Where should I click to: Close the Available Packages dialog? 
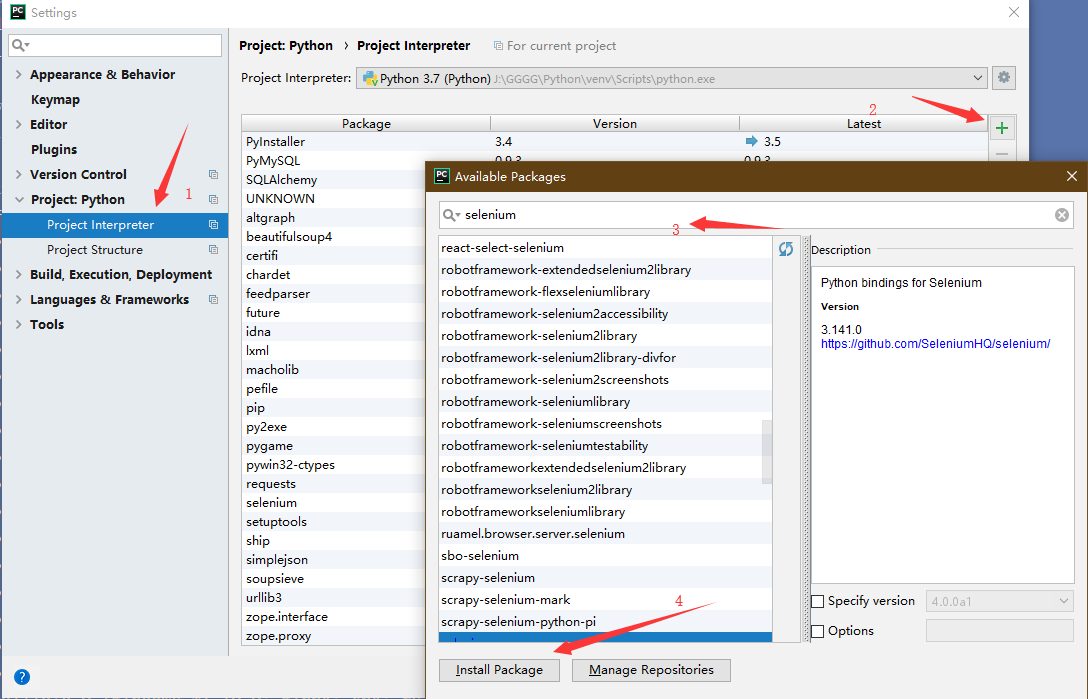(x=1071, y=176)
